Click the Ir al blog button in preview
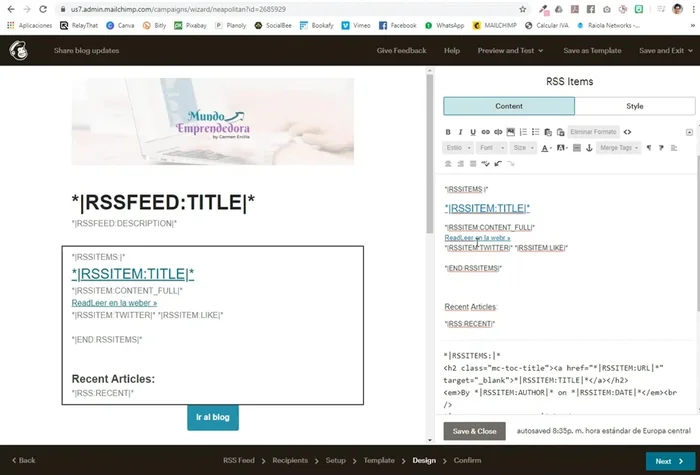The width and height of the screenshot is (700, 475). pyautogui.click(x=213, y=417)
